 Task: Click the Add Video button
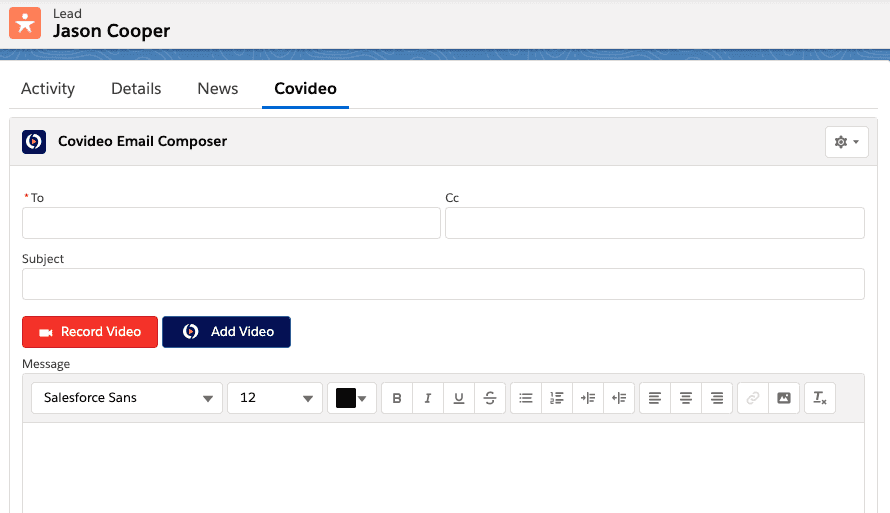pyautogui.click(x=226, y=332)
